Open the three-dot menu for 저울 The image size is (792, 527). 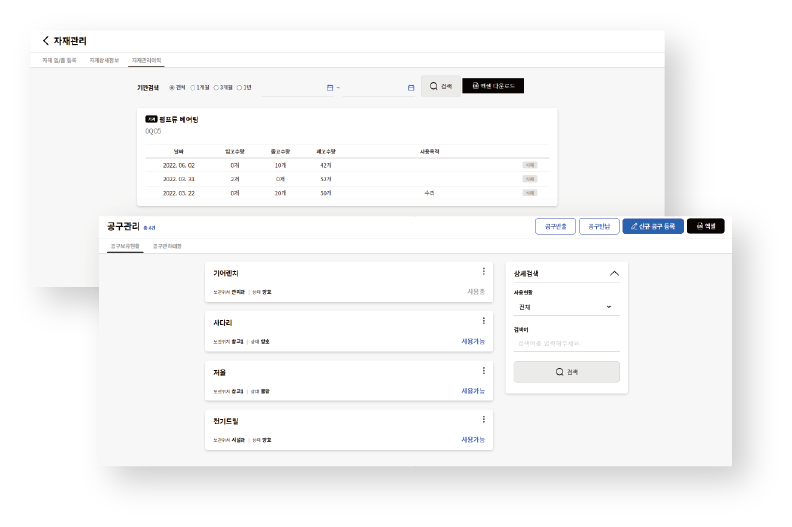tap(484, 370)
